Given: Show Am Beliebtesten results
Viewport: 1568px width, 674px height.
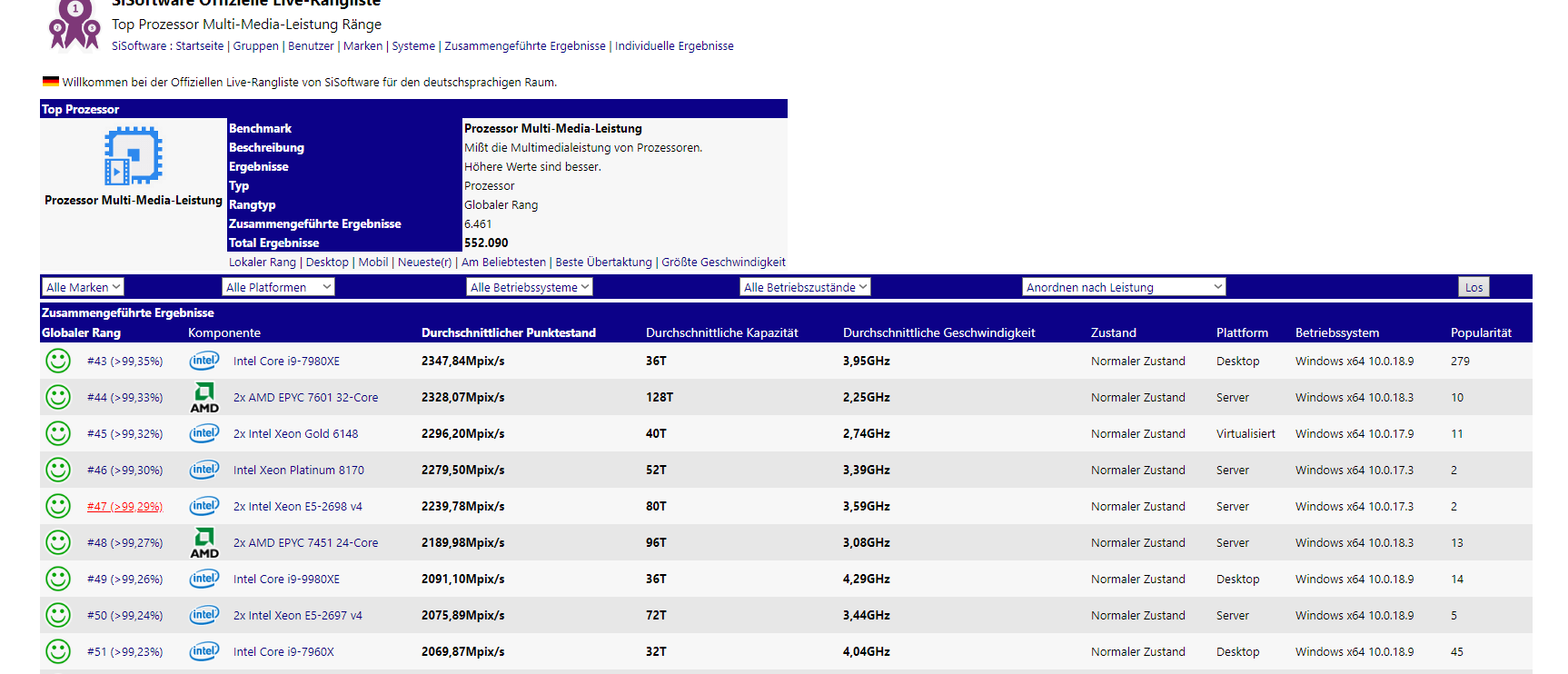Looking at the screenshot, I should 503,263.
